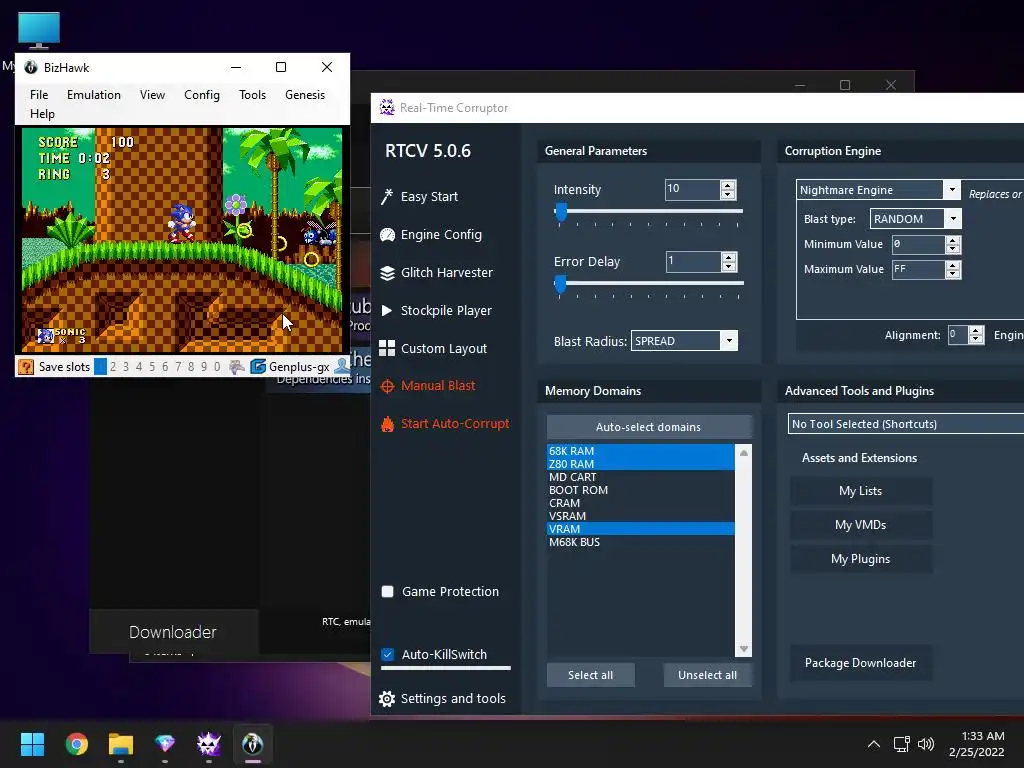Open My Computer desktop monitor icon
1024x768 pixels.
point(39,31)
